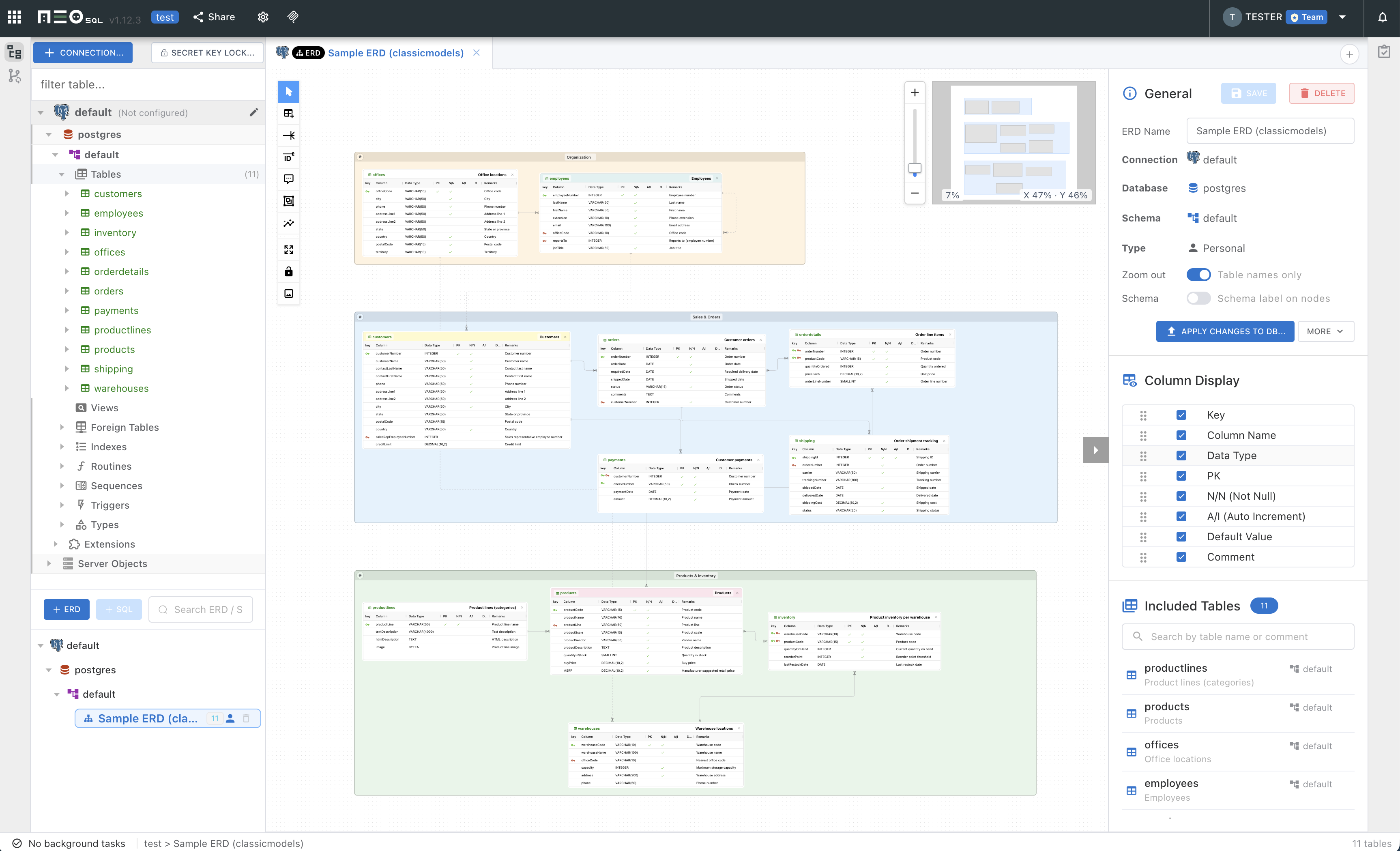
Task: Open the notifications bell icon
Action: click(1383, 17)
